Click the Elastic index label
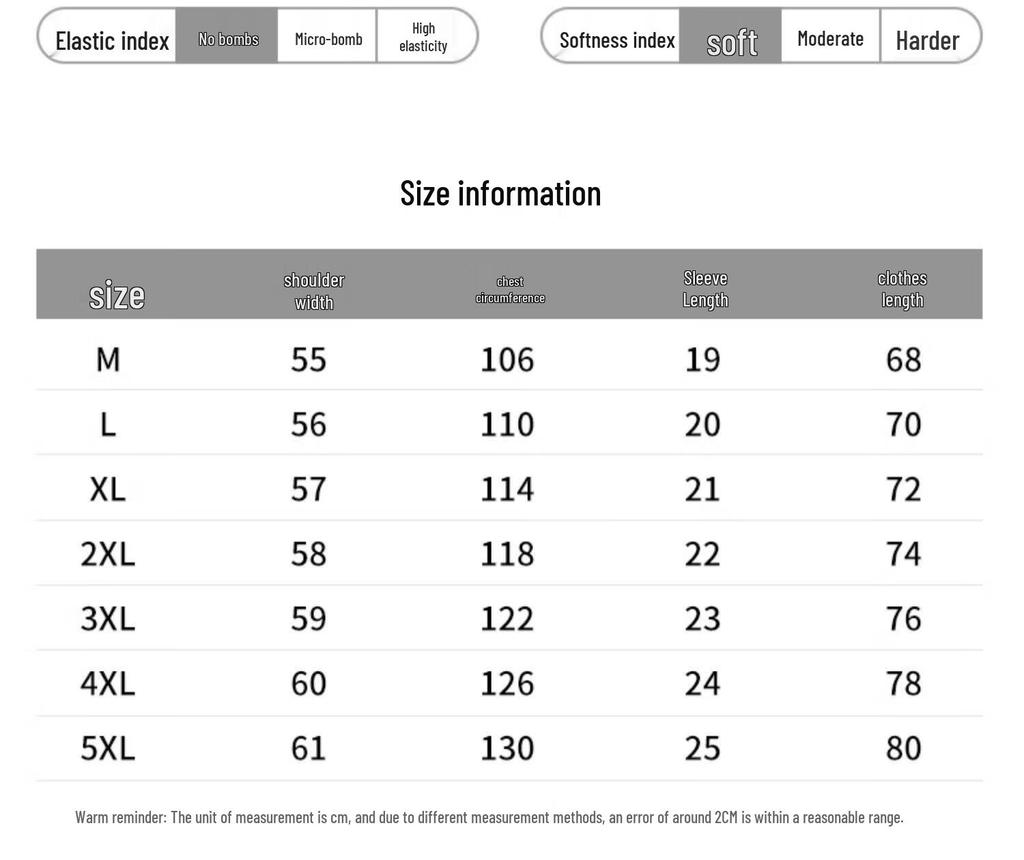Image resolution: width=1024 pixels, height=860 pixels. point(112,40)
